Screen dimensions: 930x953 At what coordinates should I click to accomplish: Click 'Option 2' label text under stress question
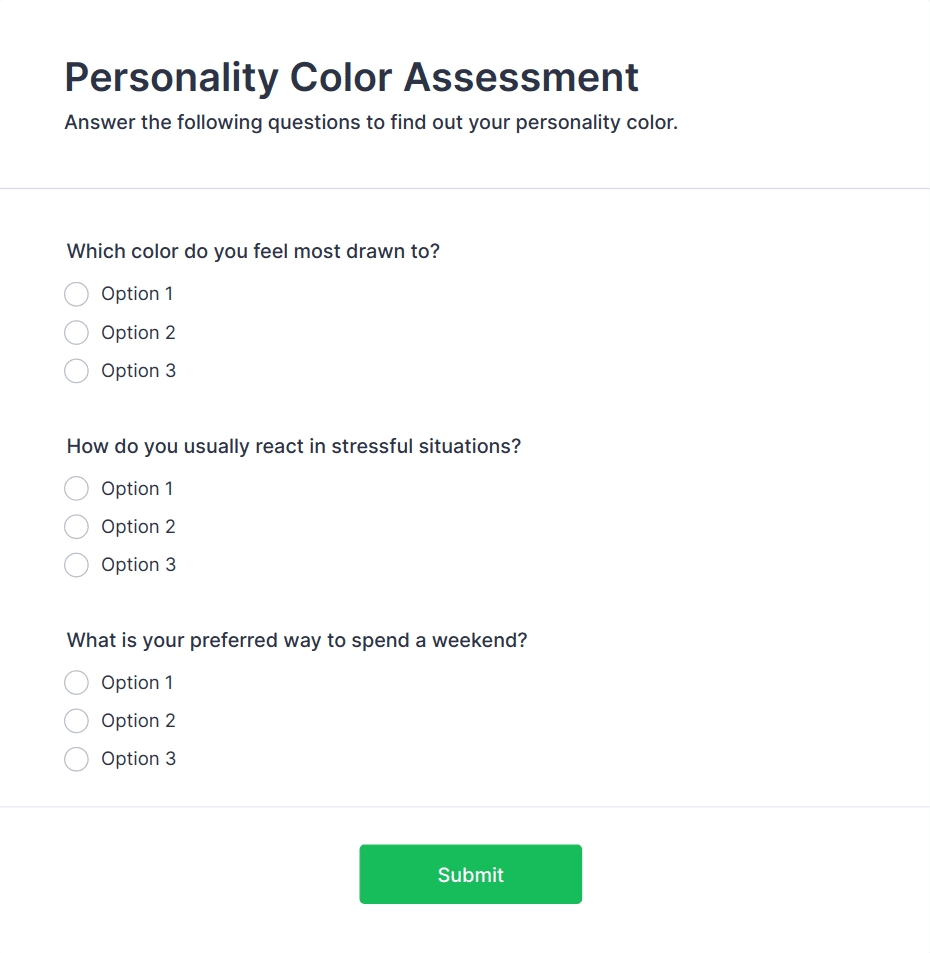(x=138, y=526)
